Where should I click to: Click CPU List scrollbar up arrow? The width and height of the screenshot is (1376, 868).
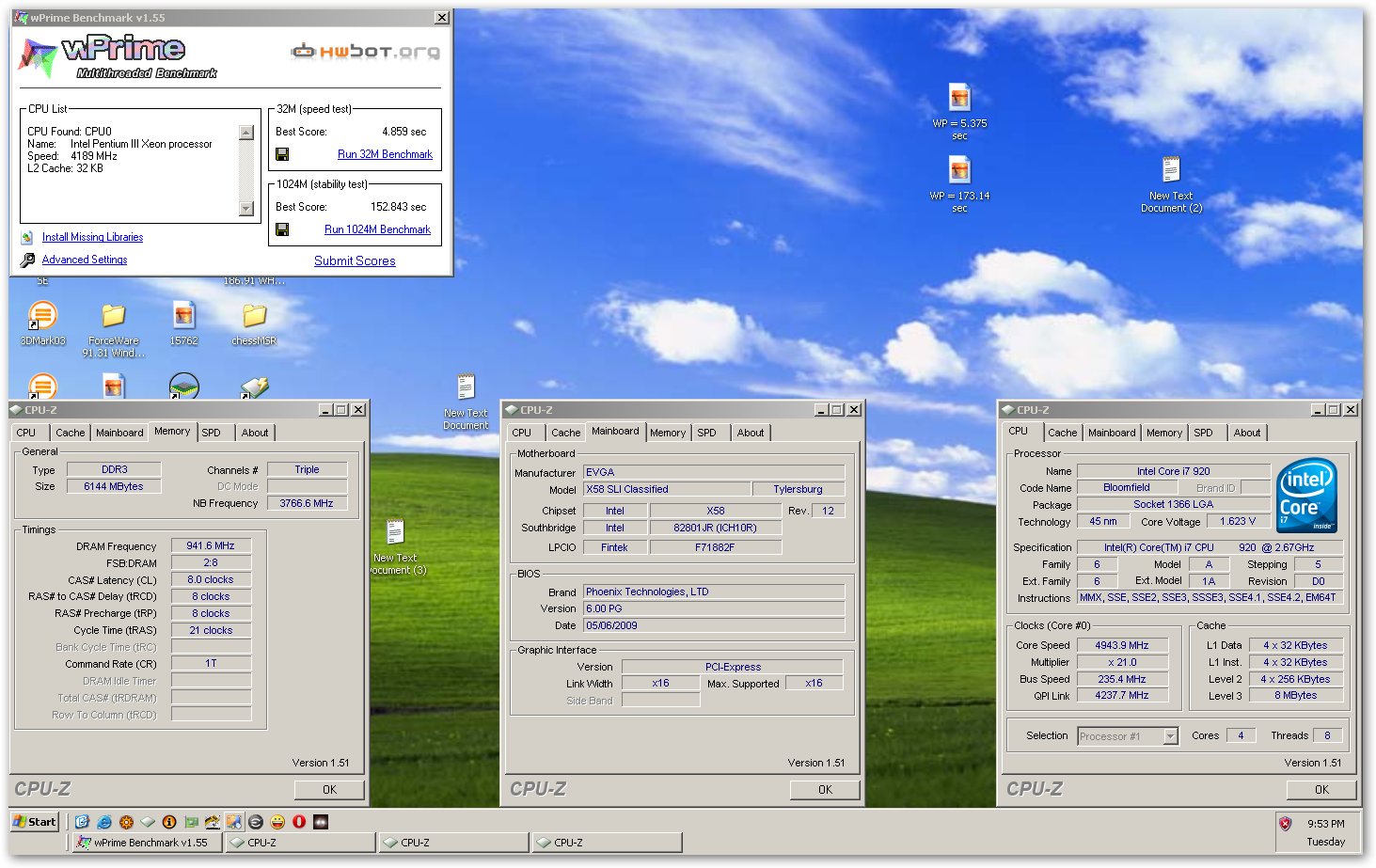[246, 133]
